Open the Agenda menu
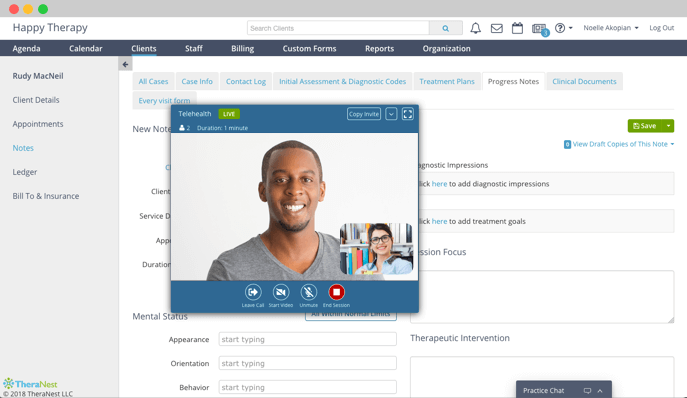This screenshot has width=687, height=398. (26, 49)
